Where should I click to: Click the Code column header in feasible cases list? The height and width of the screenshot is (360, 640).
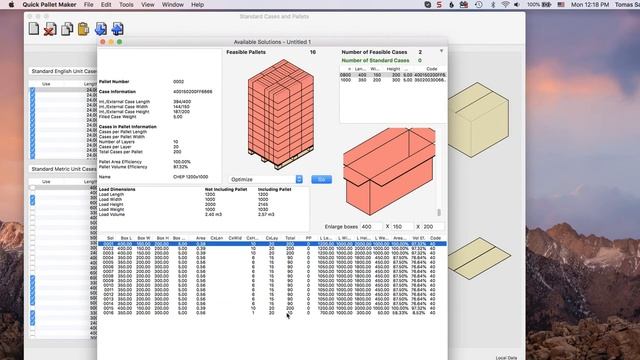point(432,69)
